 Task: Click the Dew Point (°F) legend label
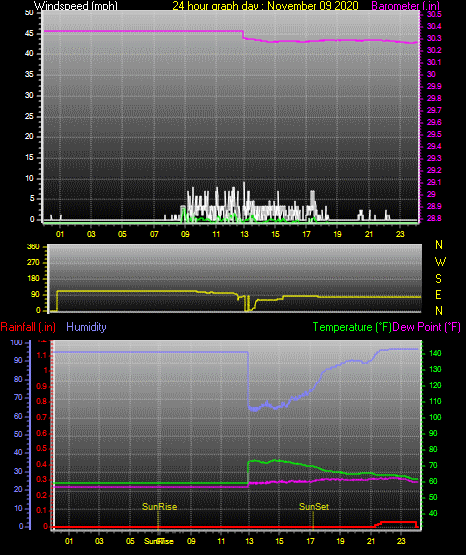coord(427,327)
